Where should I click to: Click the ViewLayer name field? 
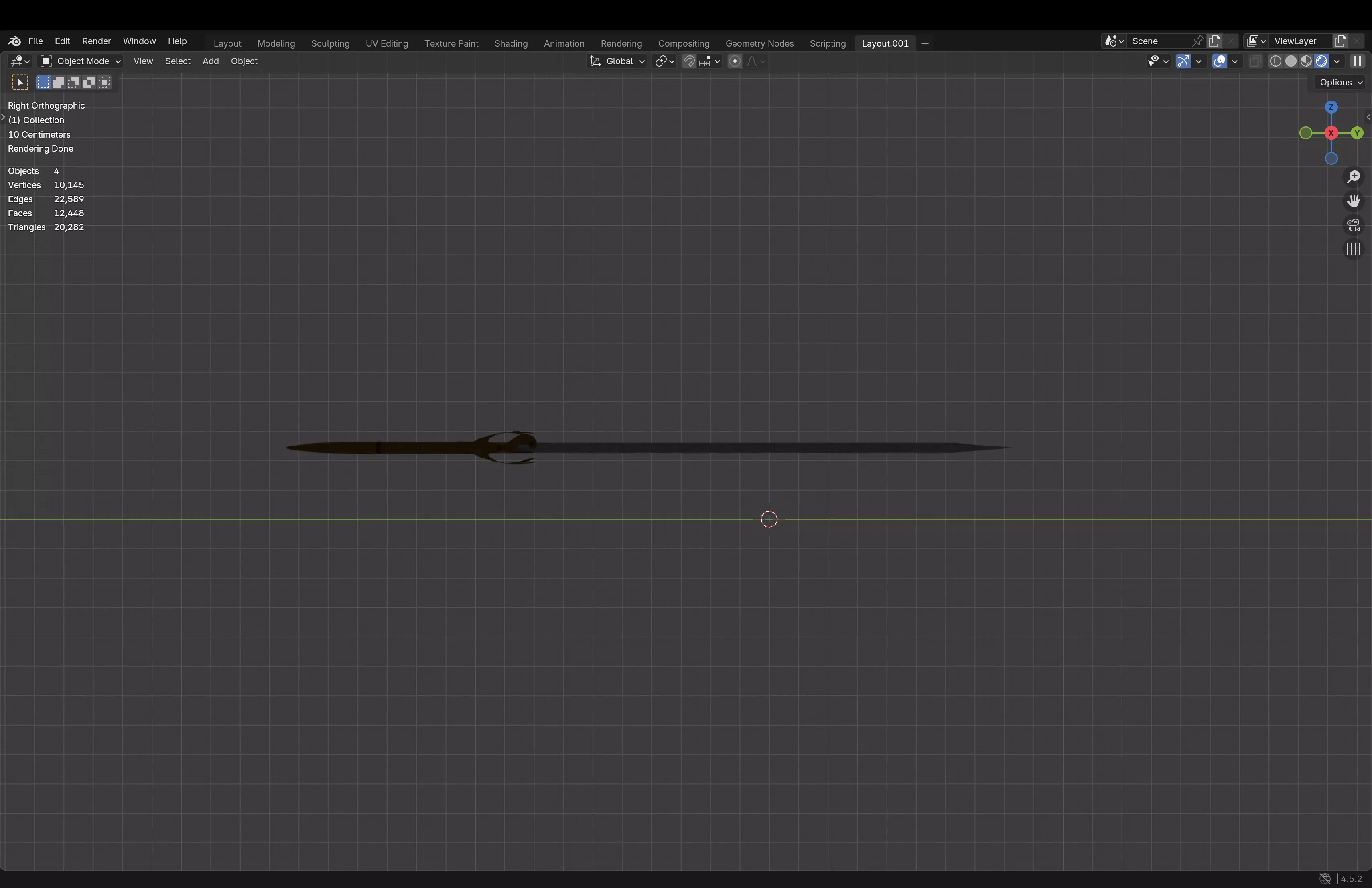[1301, 41]
